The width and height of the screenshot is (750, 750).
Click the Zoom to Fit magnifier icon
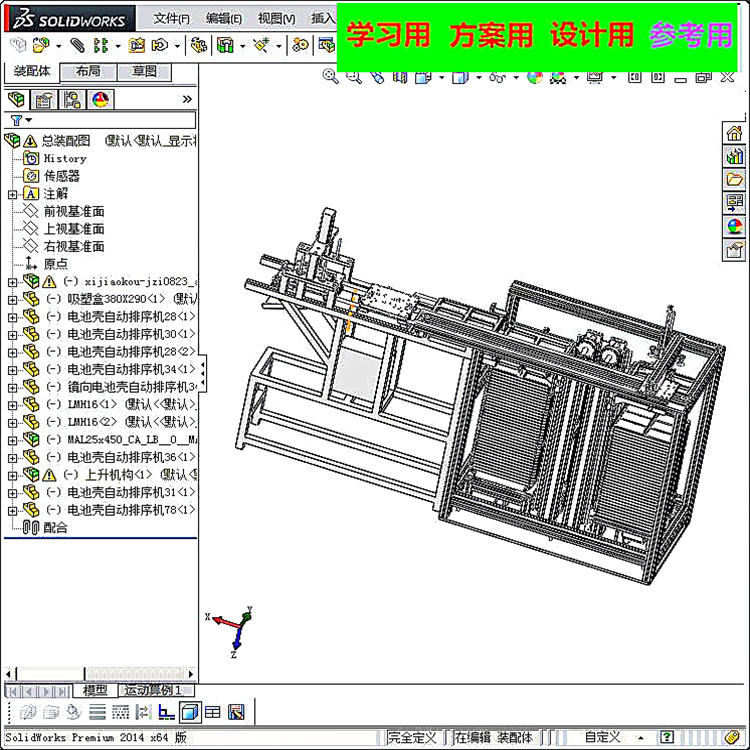[330, 76]
